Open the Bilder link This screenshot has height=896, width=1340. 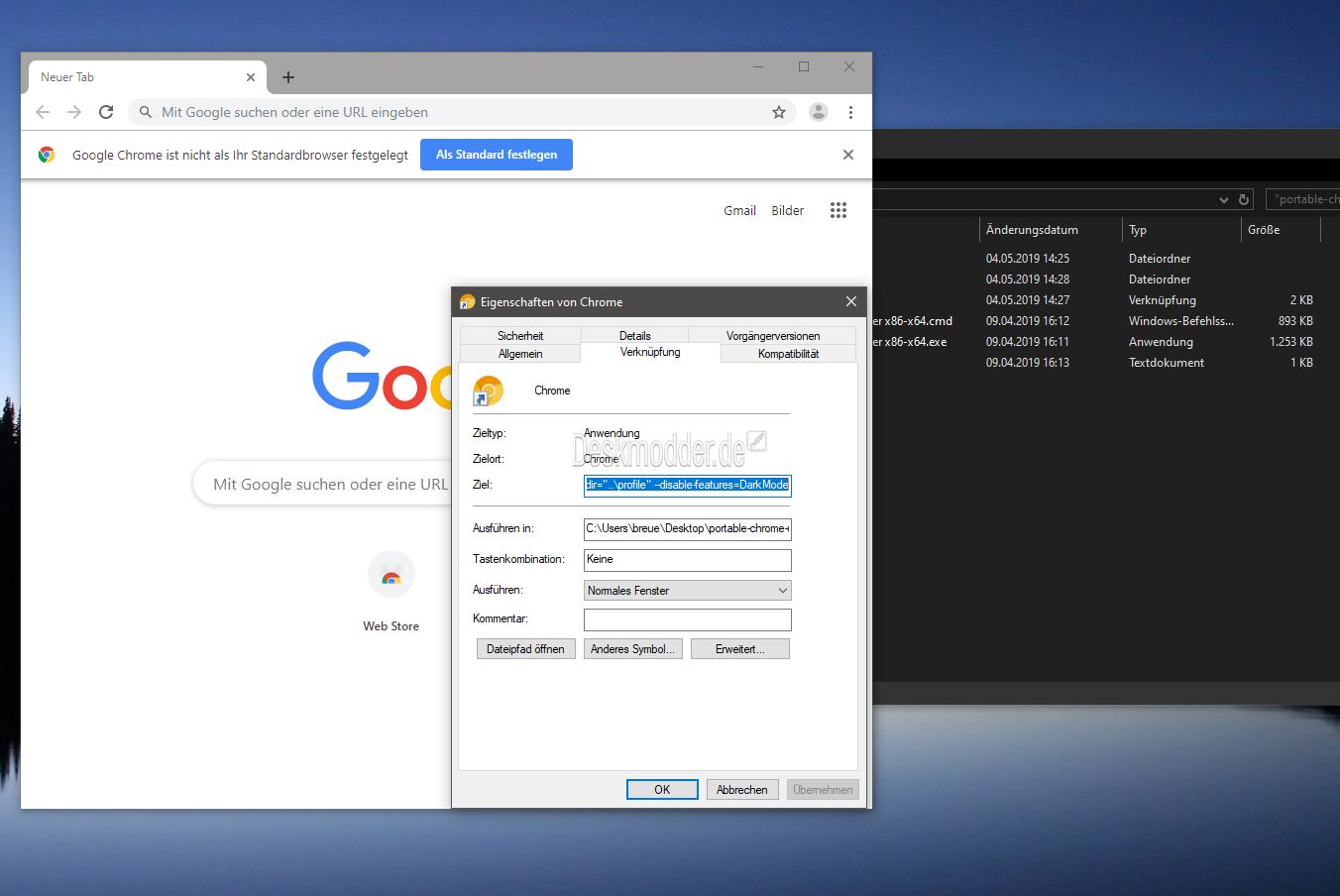[x=788, y=210]
